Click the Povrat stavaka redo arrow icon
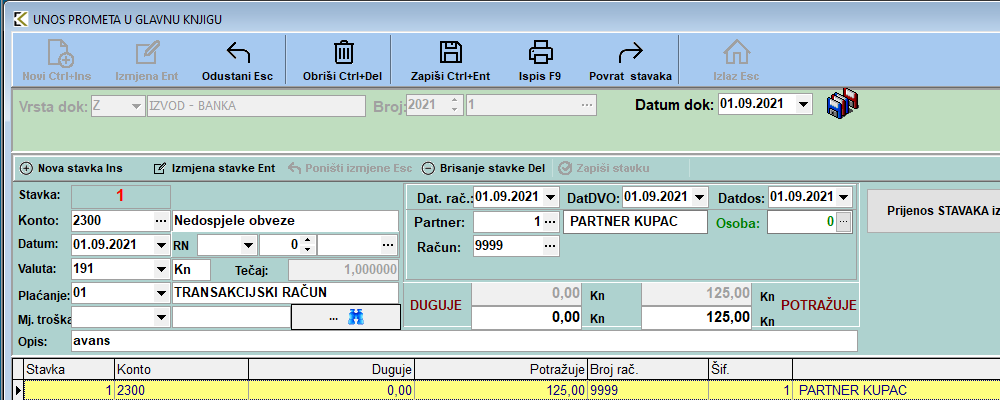Viewport: 1000px width, 400px height. pos(631,52)
